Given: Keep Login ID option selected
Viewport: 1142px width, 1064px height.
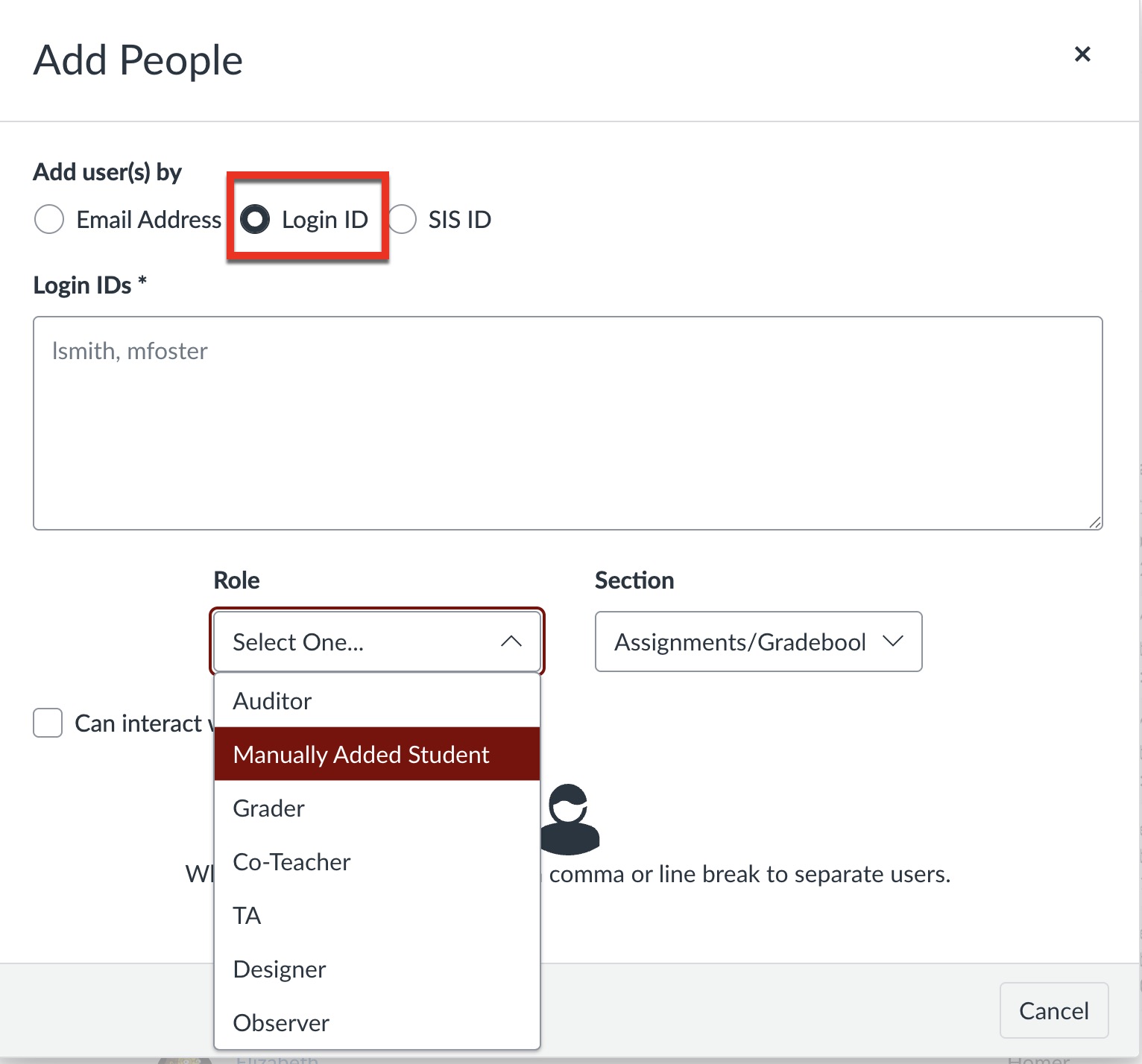Looking at the screenshot, I should click(x=256, y=219).
